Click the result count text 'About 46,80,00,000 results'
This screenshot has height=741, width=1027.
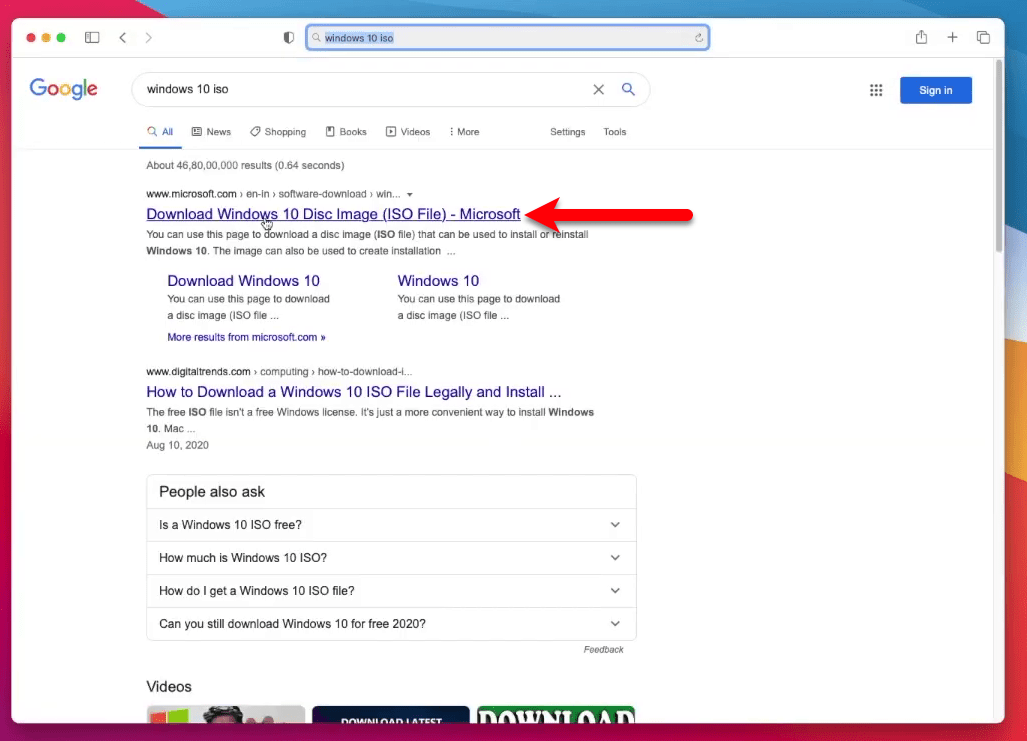[208, 165]
